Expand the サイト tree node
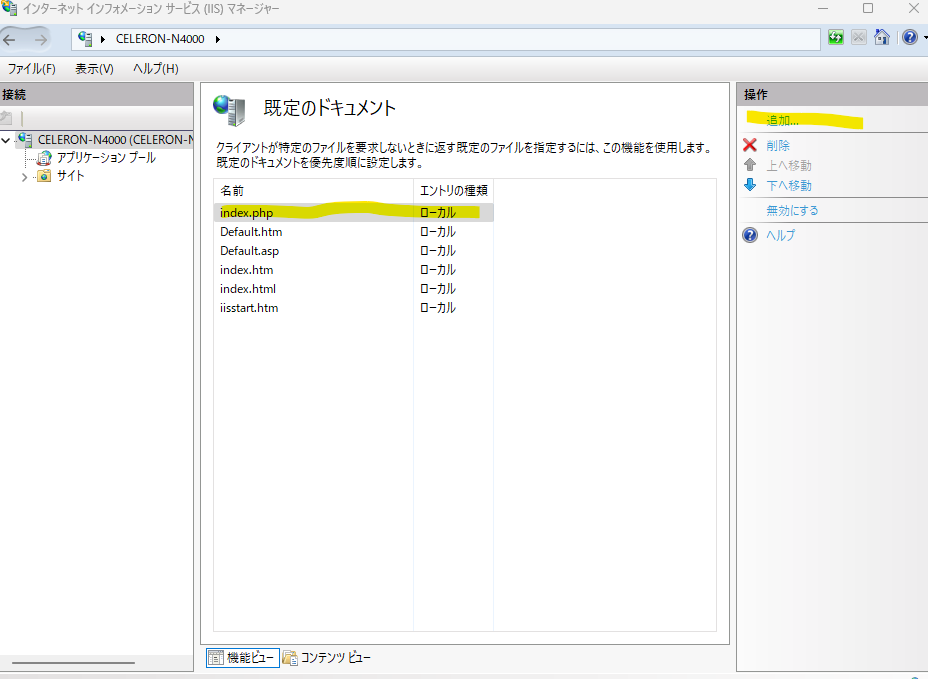Image resolution: width=928 pixels, height=679 pixels. click(24, 177)
